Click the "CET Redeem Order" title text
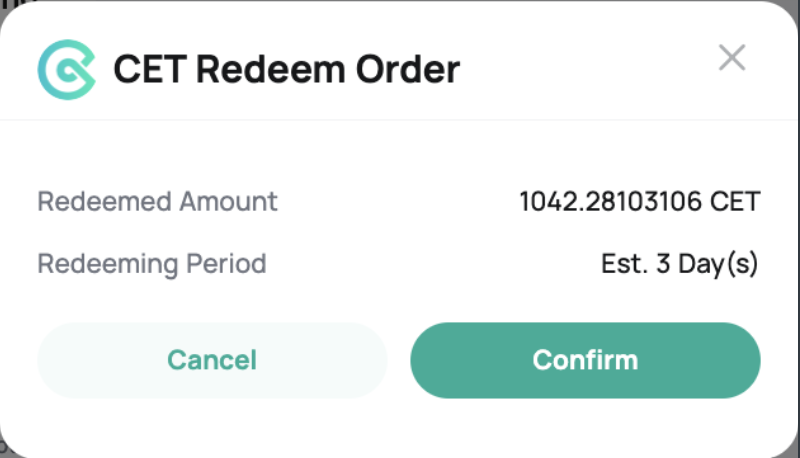Image resolution: width=800 pixels, height=458 pixels. tap(287, 69)
